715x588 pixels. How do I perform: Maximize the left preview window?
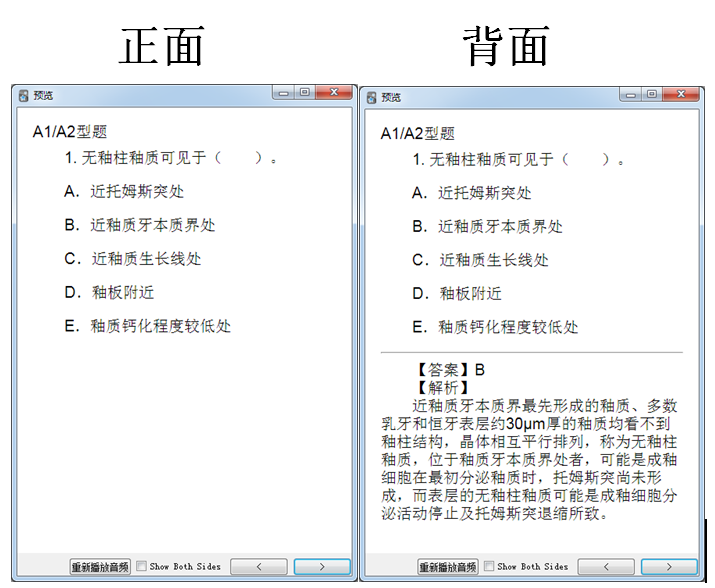[305, 93]
